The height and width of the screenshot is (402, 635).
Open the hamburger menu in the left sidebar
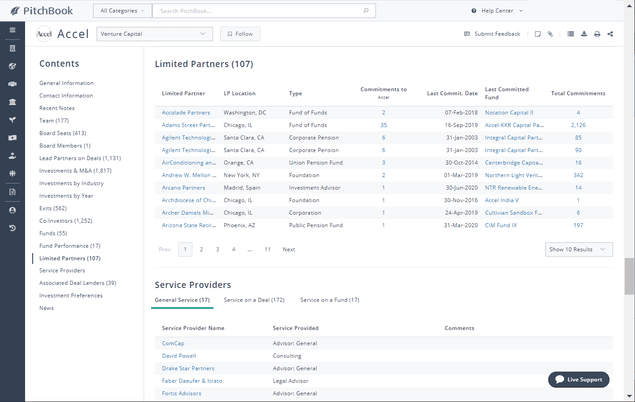pyautogui.click(x=12, y=30)
